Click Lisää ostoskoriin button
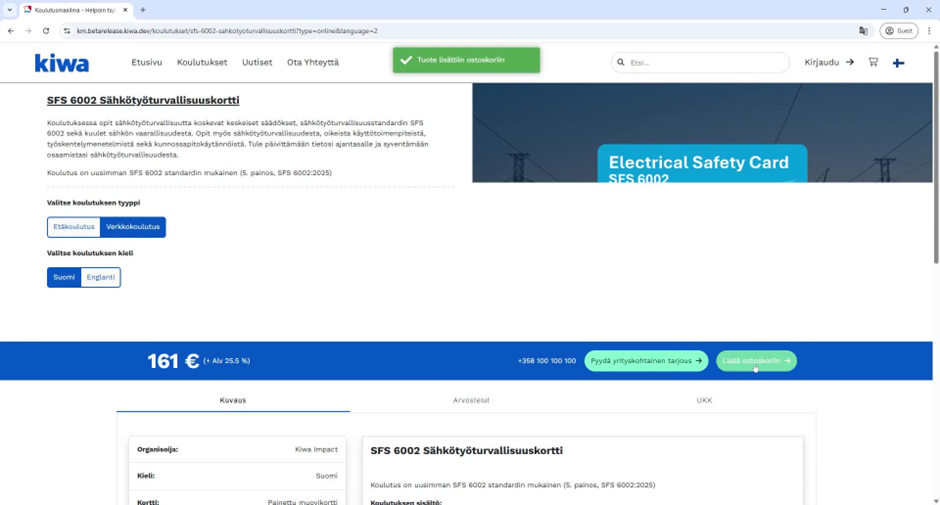 pos(757,361)
